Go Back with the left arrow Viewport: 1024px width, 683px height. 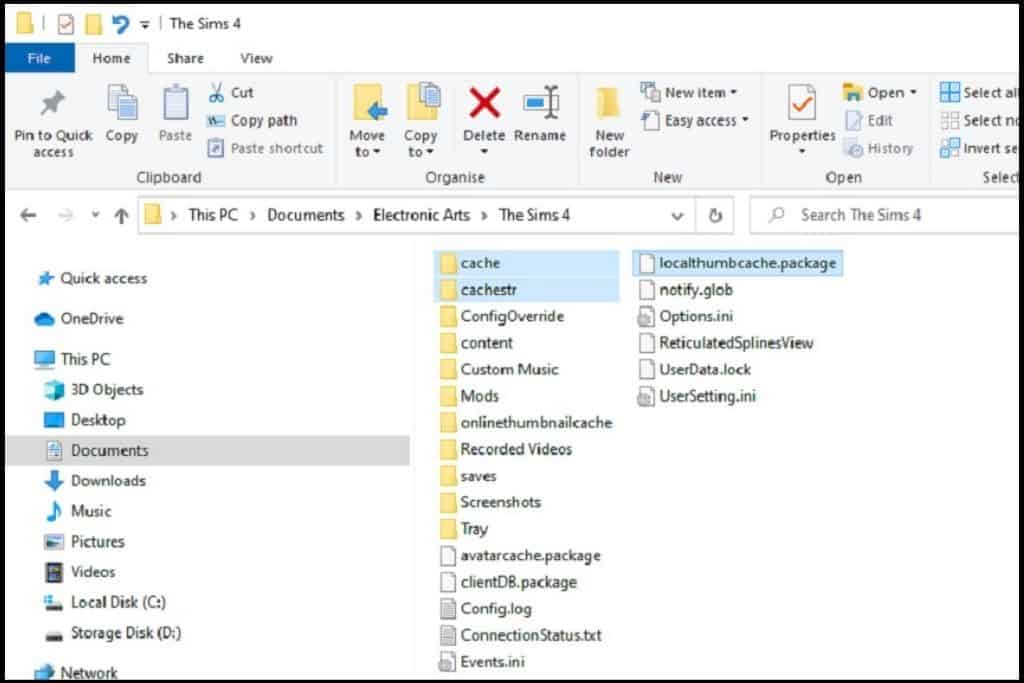pyautogui.click(x=28, y=215)
